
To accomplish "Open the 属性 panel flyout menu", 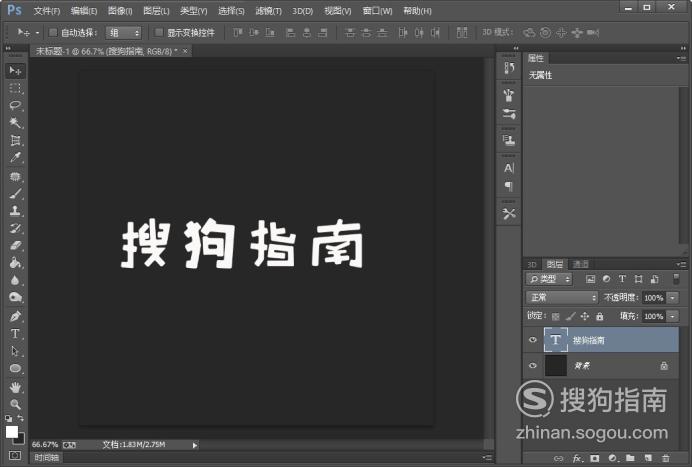I will 681,58.
